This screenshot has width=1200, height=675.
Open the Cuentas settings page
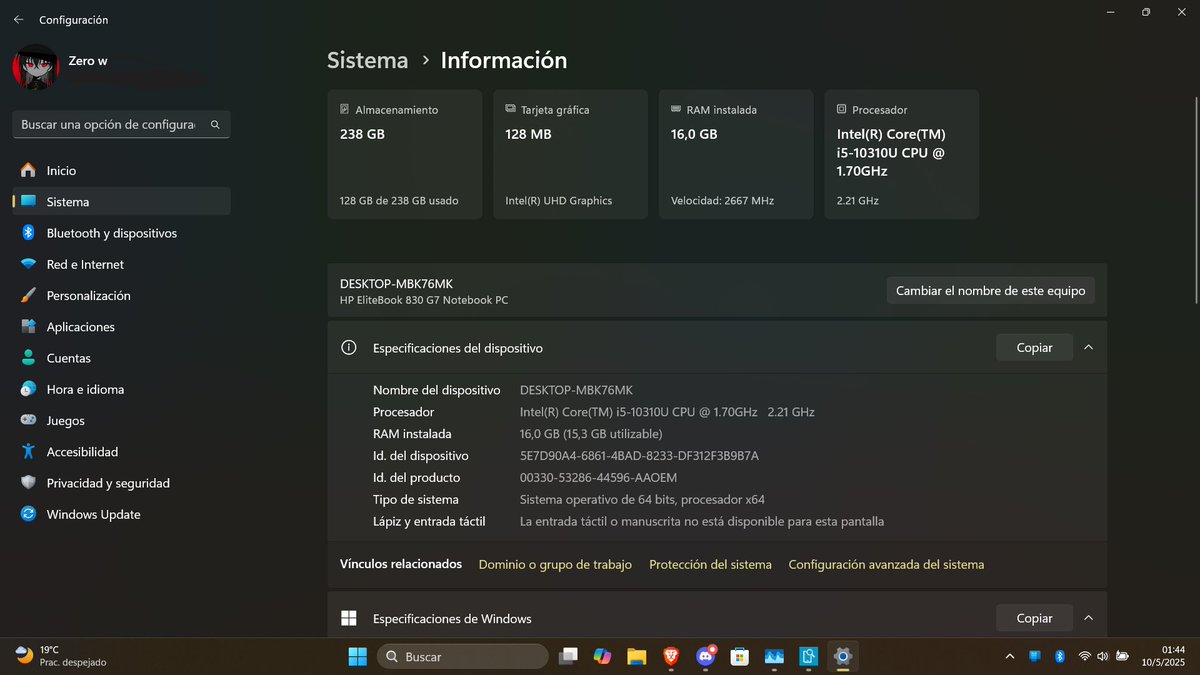click(121, 358)
